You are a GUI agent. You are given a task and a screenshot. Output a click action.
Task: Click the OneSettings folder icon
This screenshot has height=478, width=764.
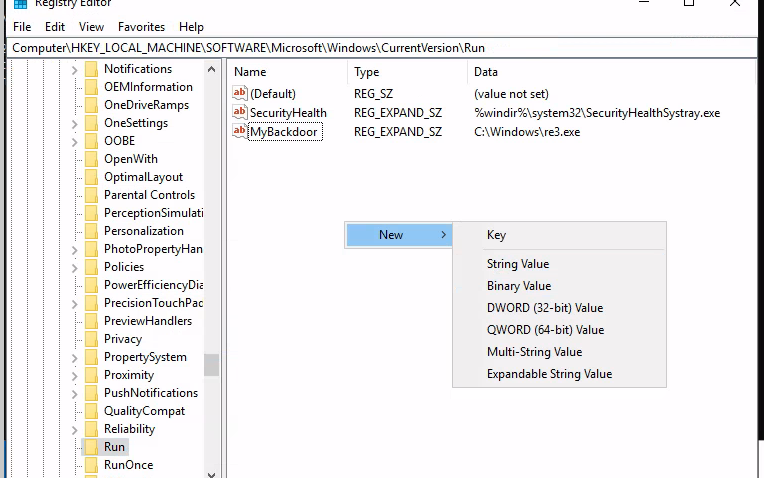click(x=91, y=123)
